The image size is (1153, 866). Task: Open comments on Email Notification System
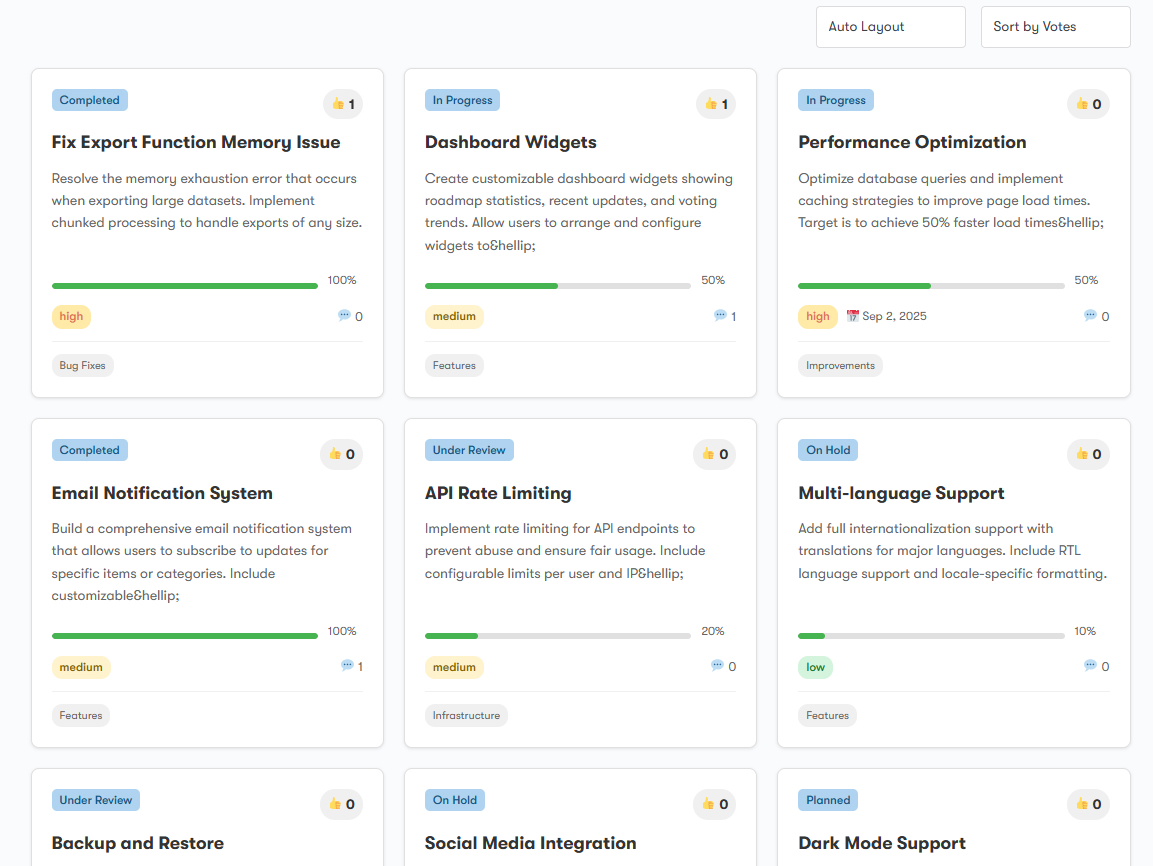352,666
